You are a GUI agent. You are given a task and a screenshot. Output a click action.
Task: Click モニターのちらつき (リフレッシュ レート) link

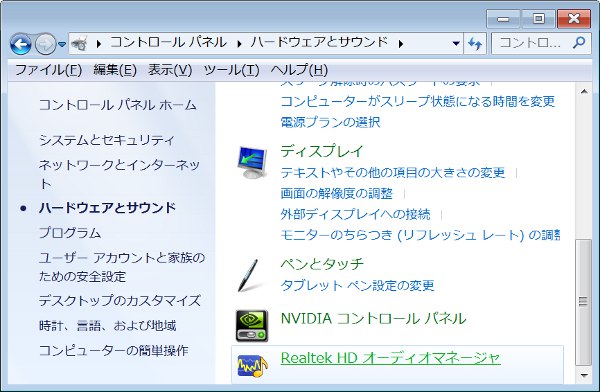click(420, 235)
